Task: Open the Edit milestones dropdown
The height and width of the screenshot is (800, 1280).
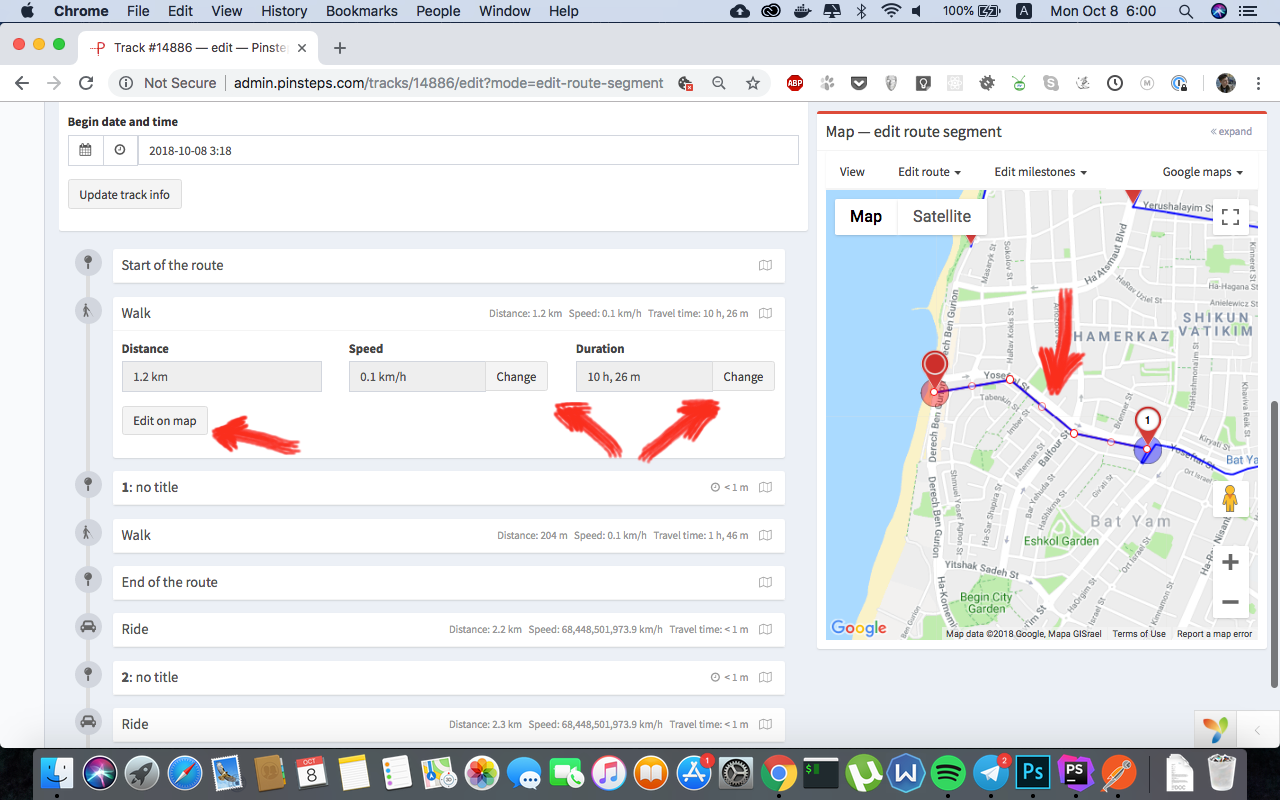Action: [1040, 172]
